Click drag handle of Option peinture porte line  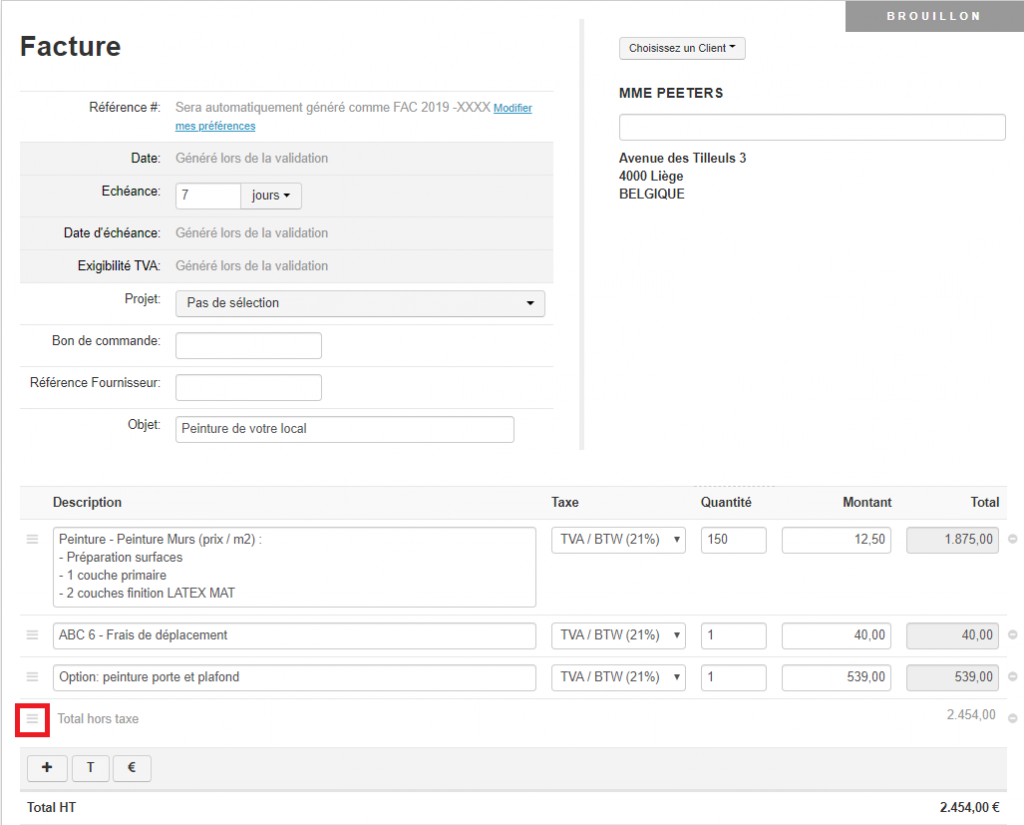(32, 677)
